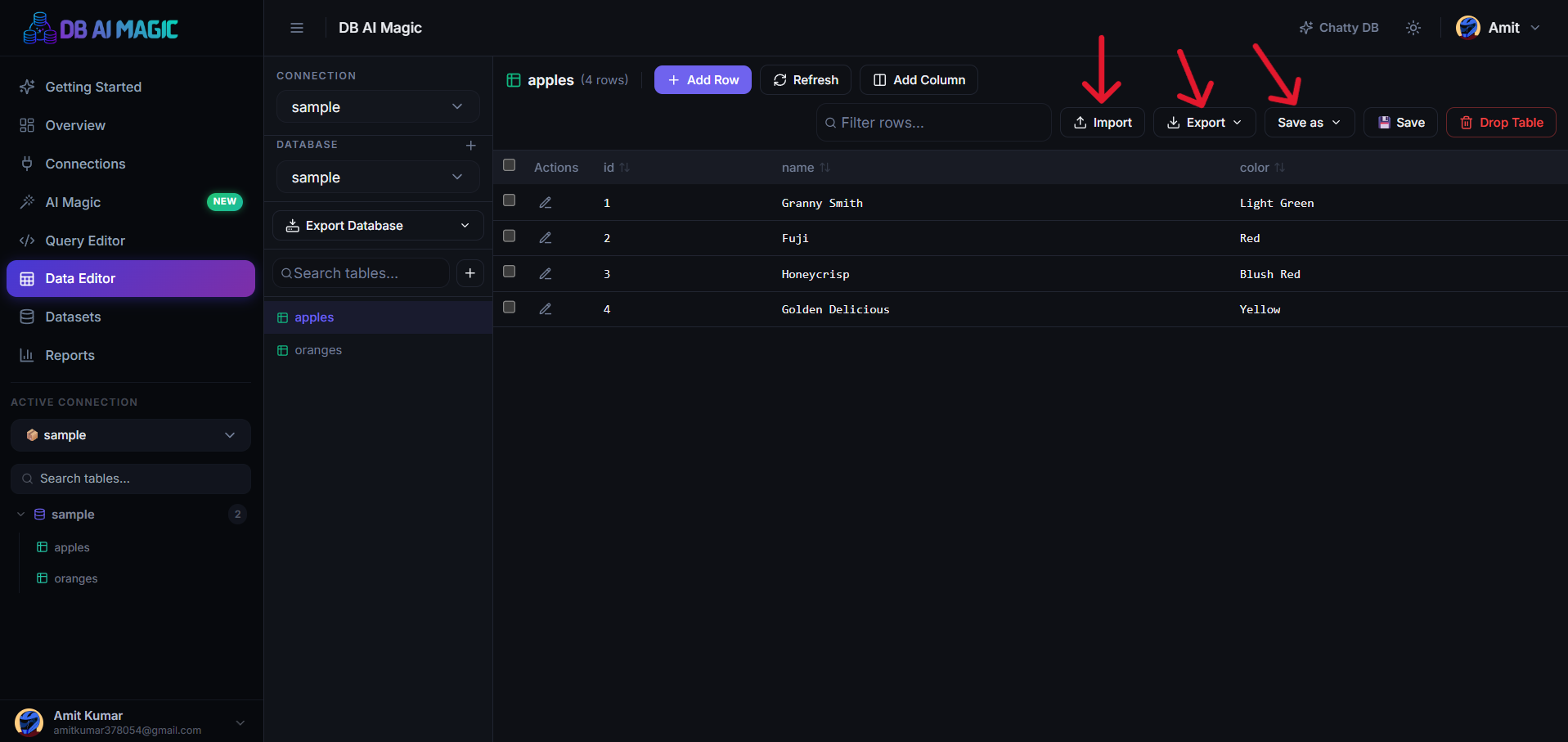Click the plus icon beside DATABASE label

pos(471,146)
